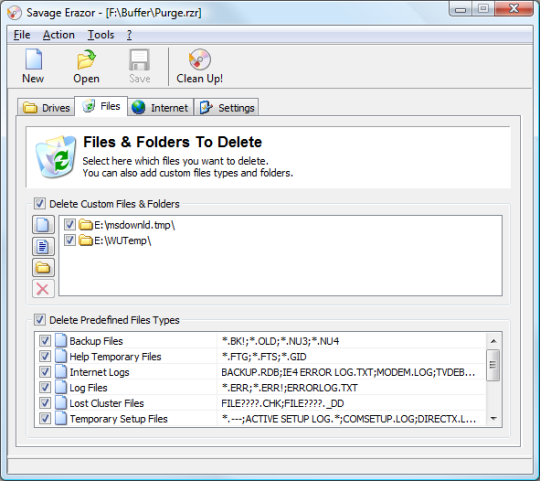Start the Clean Up! disc icon
Screen dimensions: 540x481
tap(199, 59)
